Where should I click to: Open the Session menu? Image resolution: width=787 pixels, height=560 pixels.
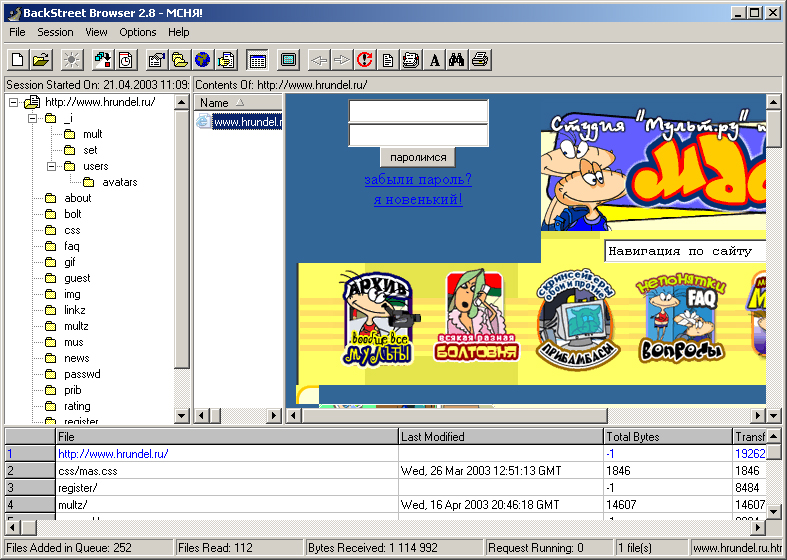coord(55,32)
